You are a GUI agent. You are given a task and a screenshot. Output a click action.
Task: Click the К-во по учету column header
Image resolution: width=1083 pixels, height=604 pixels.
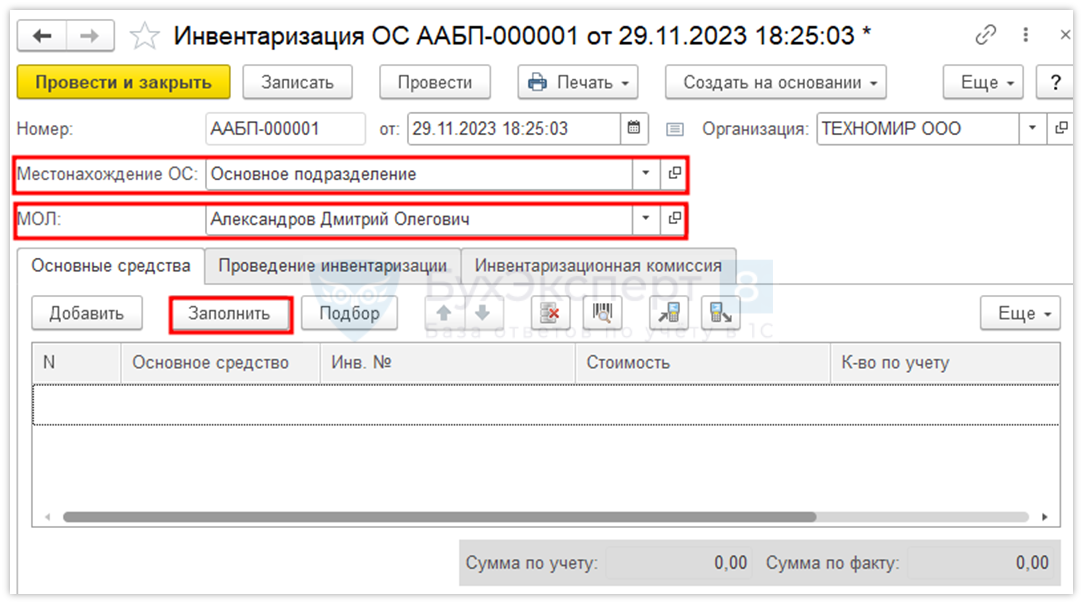click(945, 363)
